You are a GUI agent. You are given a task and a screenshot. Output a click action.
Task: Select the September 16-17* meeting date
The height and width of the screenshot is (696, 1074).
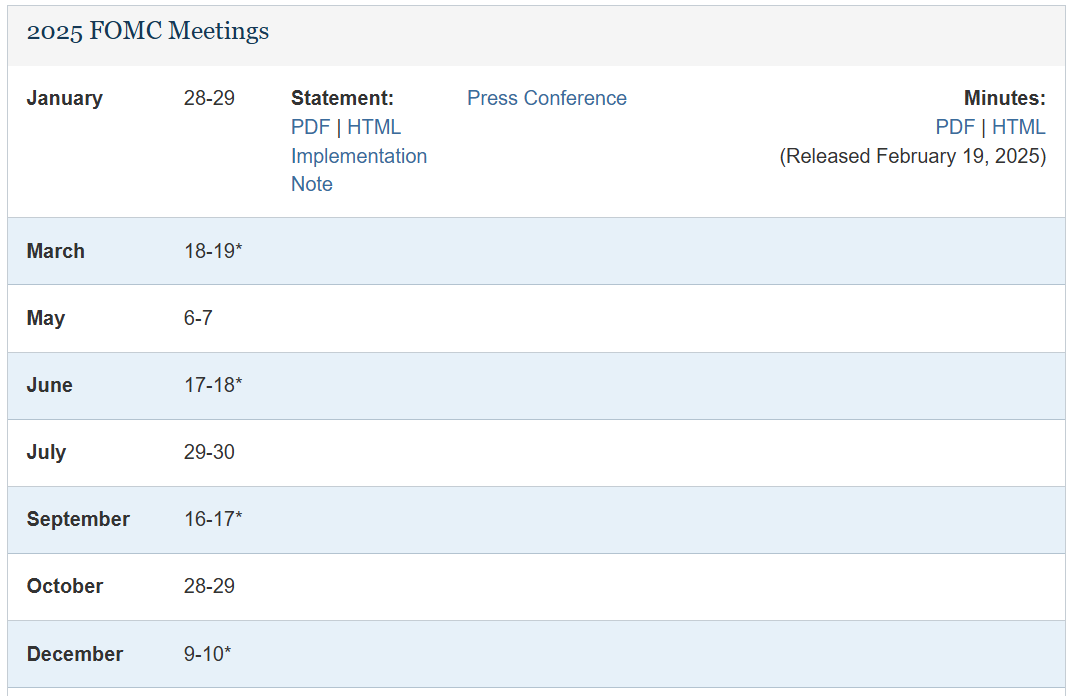[x=213, y=519]
